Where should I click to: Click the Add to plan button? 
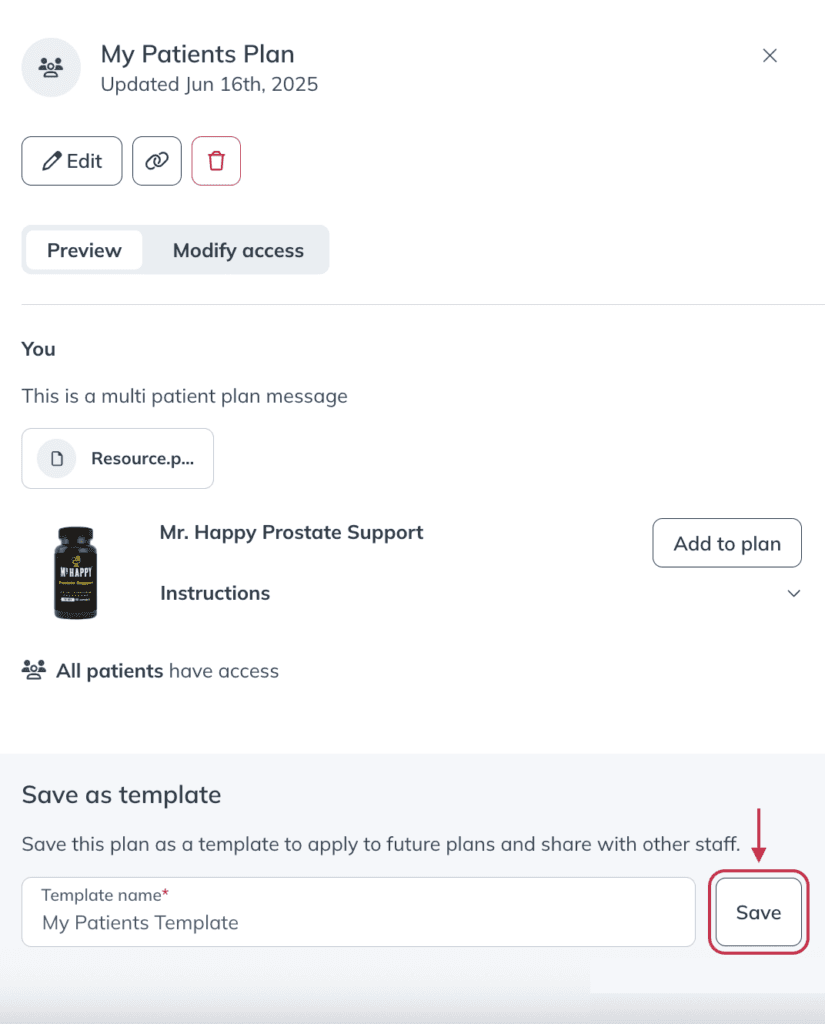[x=727, y=543]
